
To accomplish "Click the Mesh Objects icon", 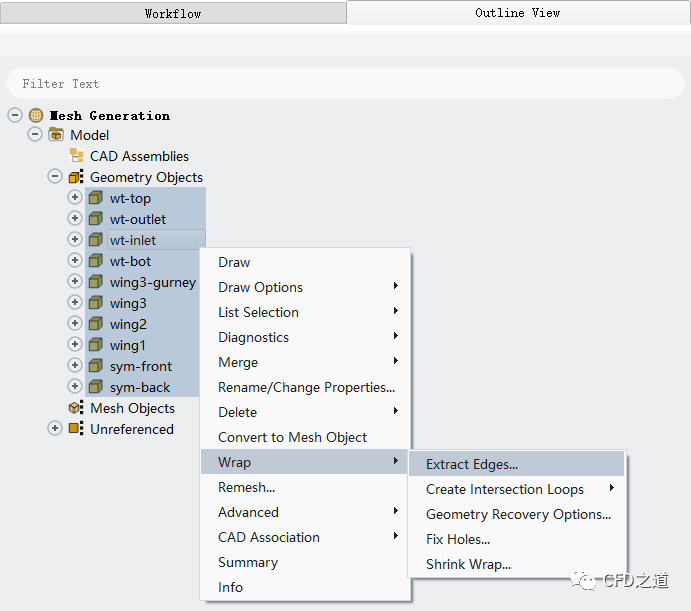I will coord(76,408).
